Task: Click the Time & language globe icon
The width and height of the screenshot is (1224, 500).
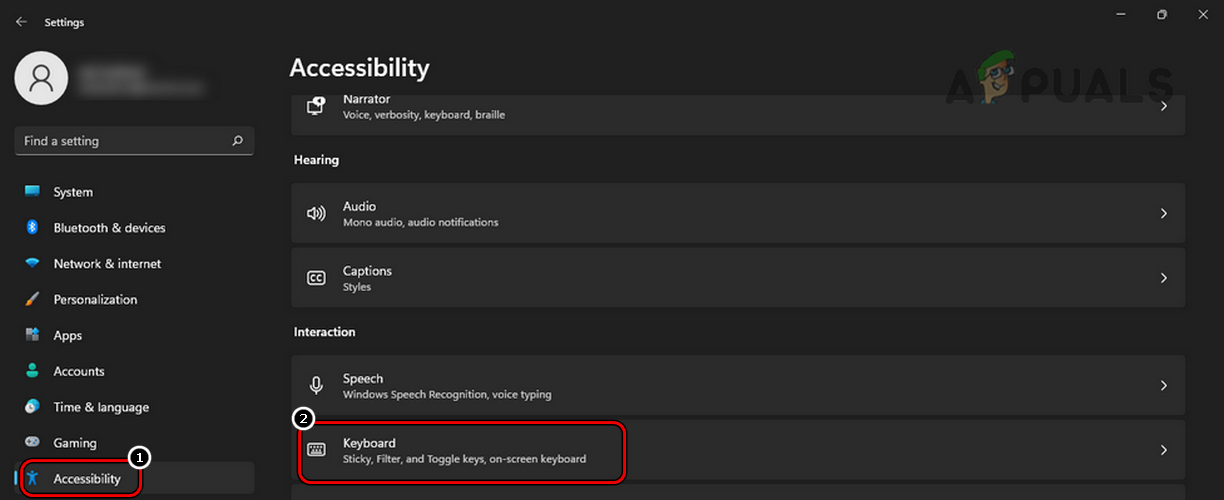Action: pyautogui.click(x=32, y=407)
